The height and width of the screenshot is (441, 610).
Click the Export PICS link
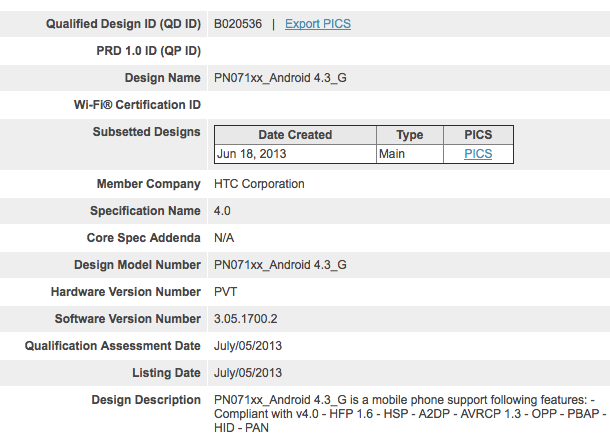point(318,23)
